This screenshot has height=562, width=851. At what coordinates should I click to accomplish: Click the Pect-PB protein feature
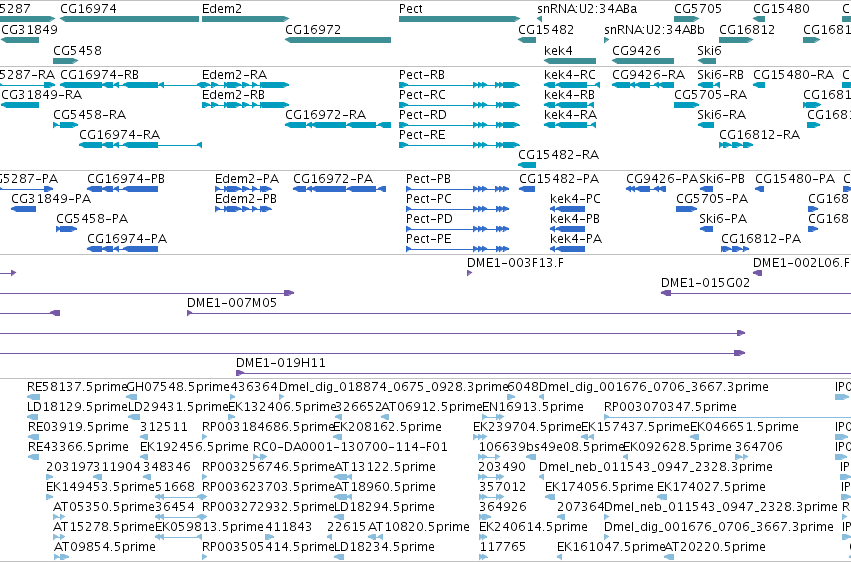(458, 189)
